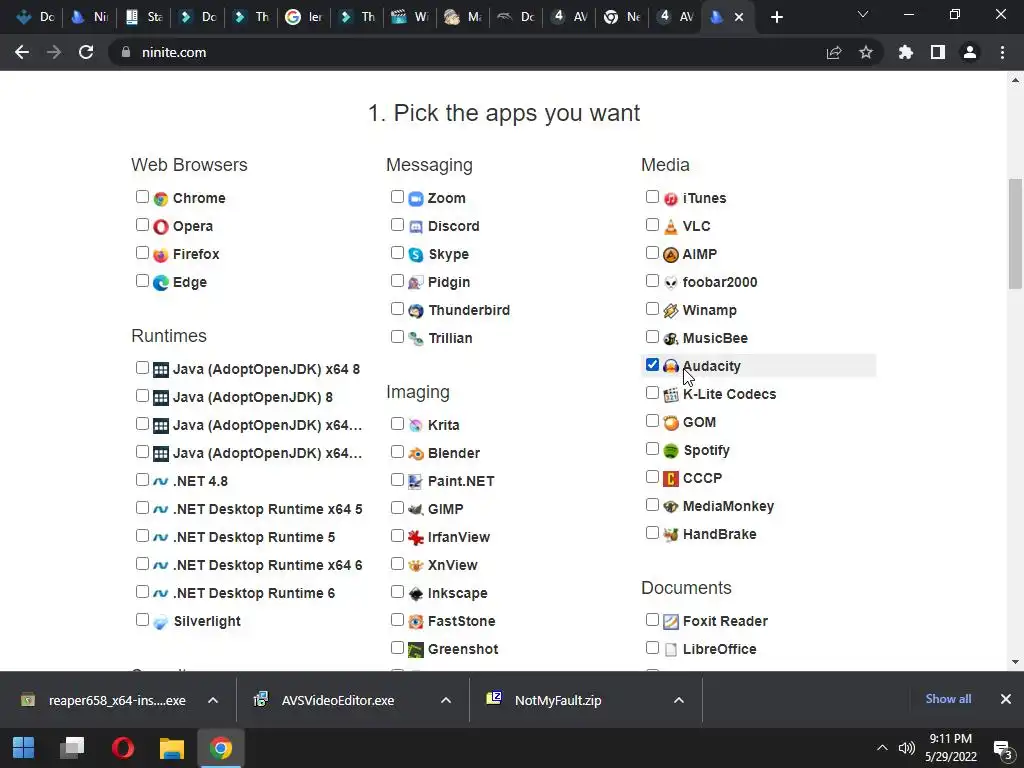The width and height of the screenshot is (1024, 768).
Task: Click the Foxit Reader icon under Documents
Action: pyautogui.click(x=671, y=622)
